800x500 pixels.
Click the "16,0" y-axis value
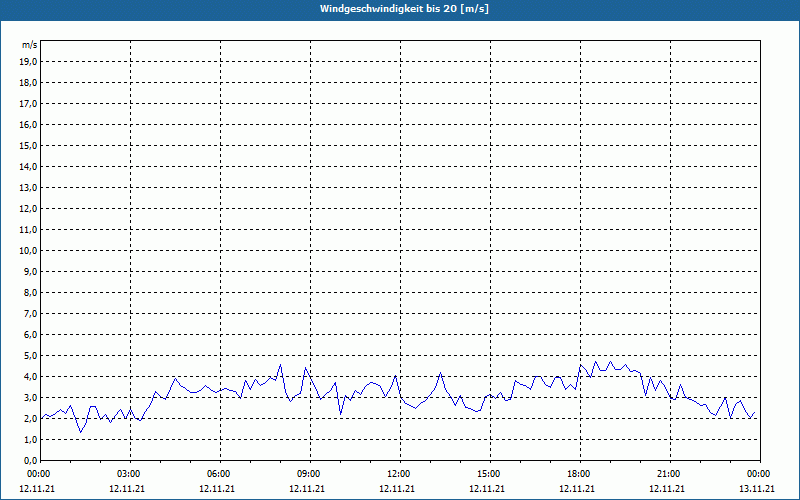29,124
